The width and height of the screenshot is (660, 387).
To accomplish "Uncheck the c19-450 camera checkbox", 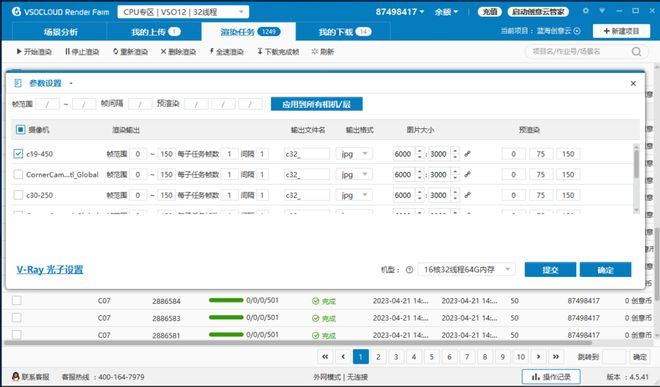I will tap(18, 154).
